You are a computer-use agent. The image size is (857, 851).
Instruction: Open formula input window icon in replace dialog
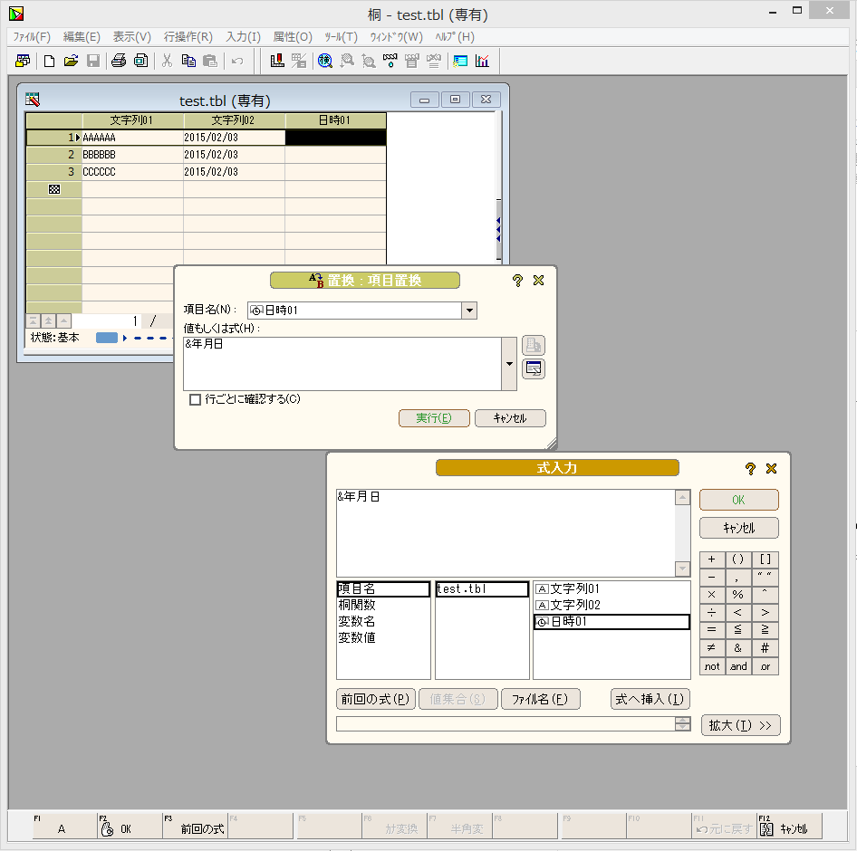[534, 369]
